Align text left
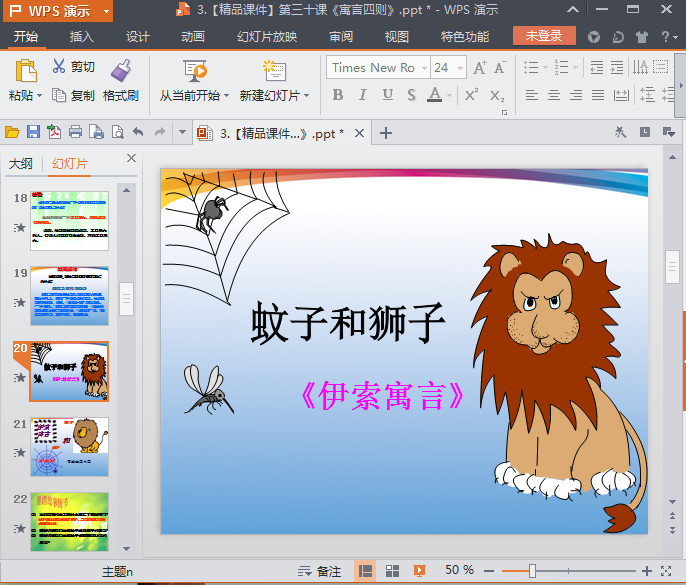The height and width of the screenshot is (585, 686). (532, 95)
